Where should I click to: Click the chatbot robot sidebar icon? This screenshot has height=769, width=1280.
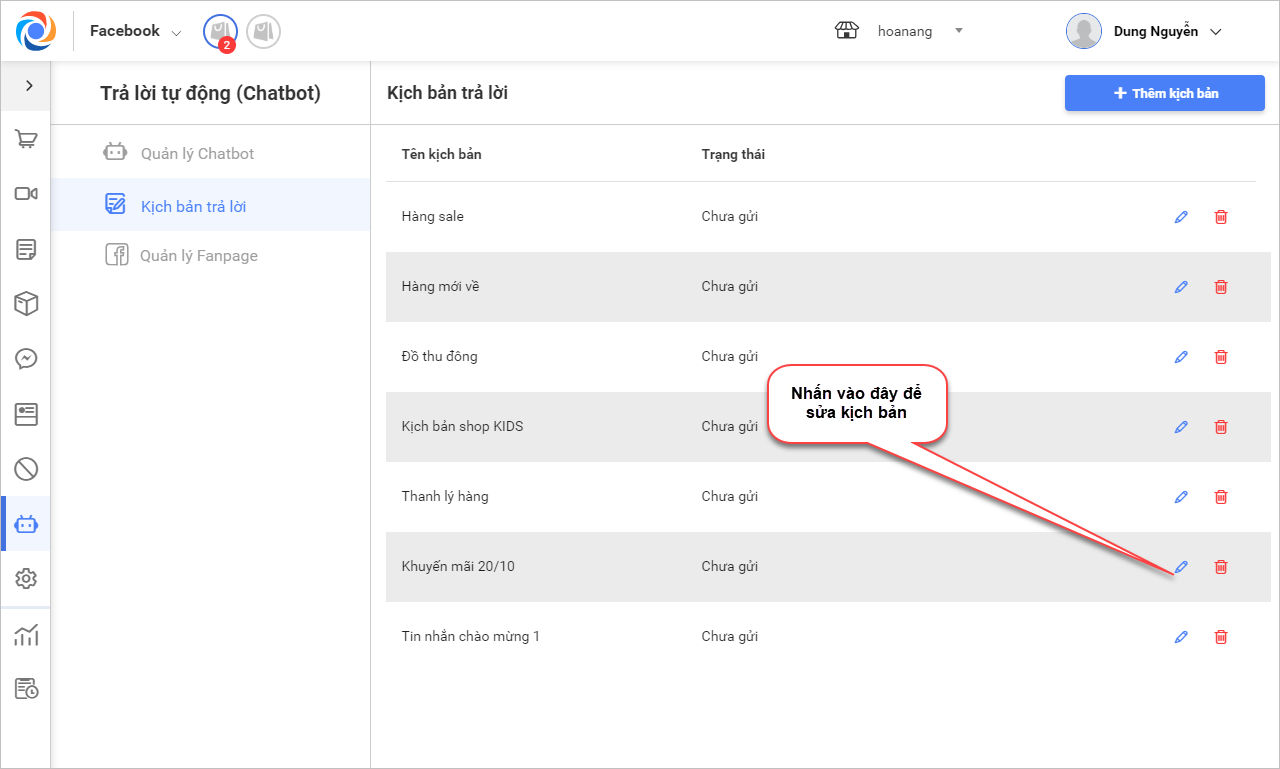click(x=26, y=524)
